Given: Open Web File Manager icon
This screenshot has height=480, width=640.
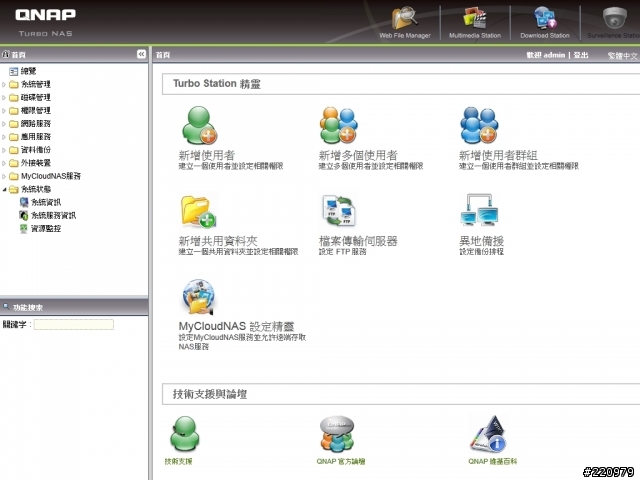Looking at the screenshot, I should [404, 18].
